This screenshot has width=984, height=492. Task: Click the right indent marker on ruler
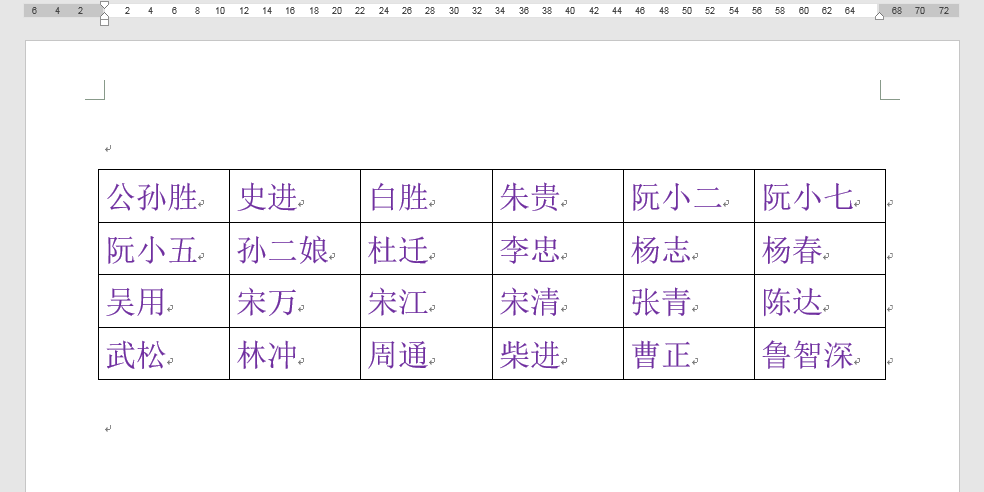(880, 16)
